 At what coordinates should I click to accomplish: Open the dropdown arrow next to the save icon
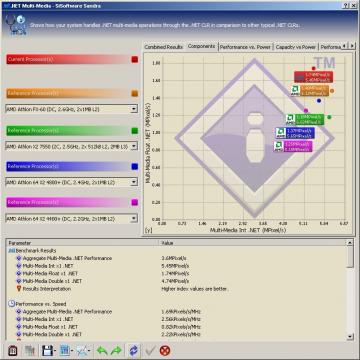coord(54,351)
